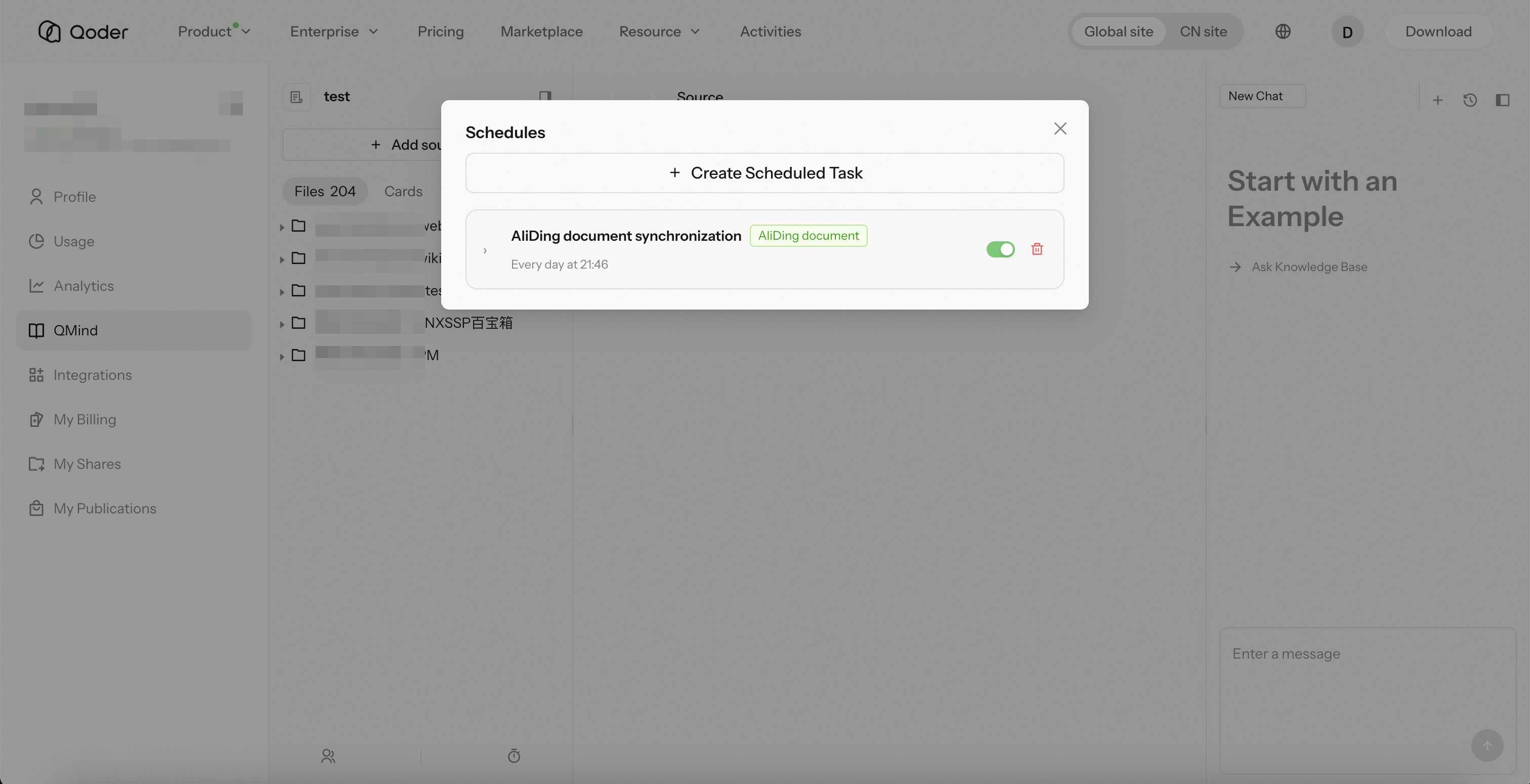Collapse the chat side panel icon

point(1503,100)
